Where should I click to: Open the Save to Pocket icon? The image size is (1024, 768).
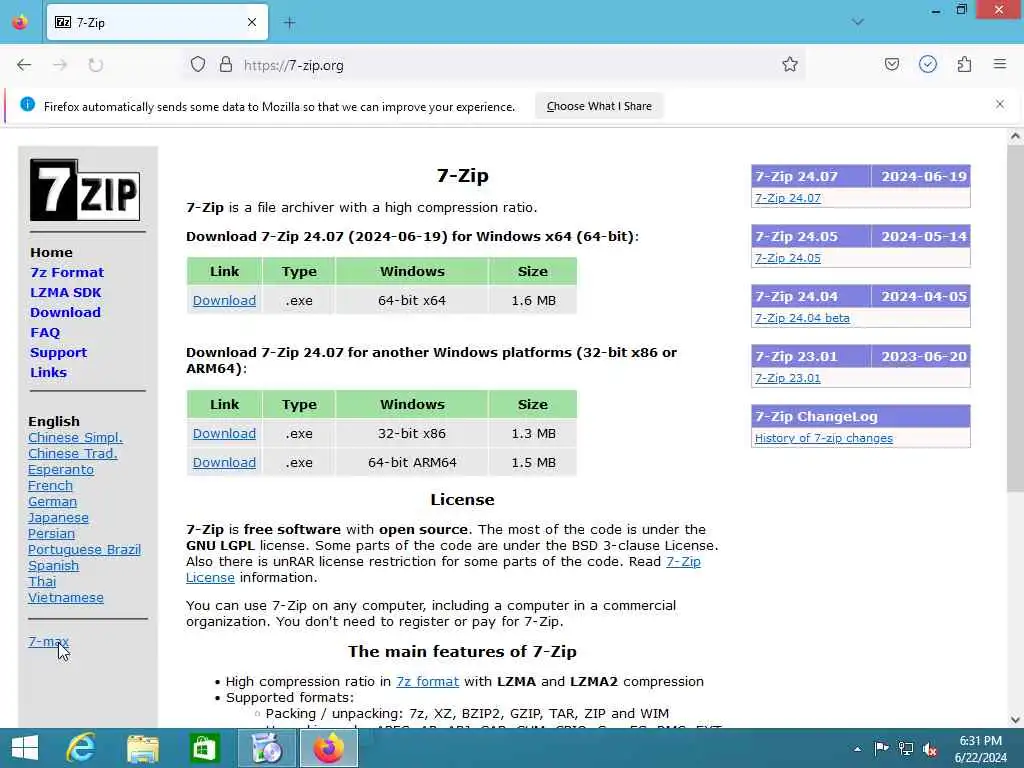click(891, 64)
